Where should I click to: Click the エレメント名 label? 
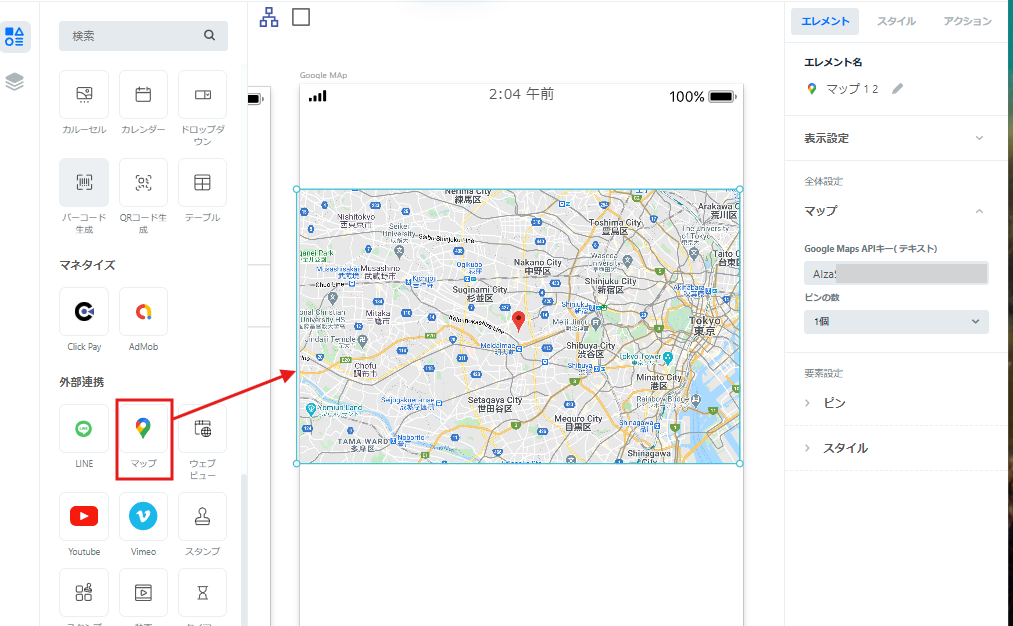(x=833, y=62)
